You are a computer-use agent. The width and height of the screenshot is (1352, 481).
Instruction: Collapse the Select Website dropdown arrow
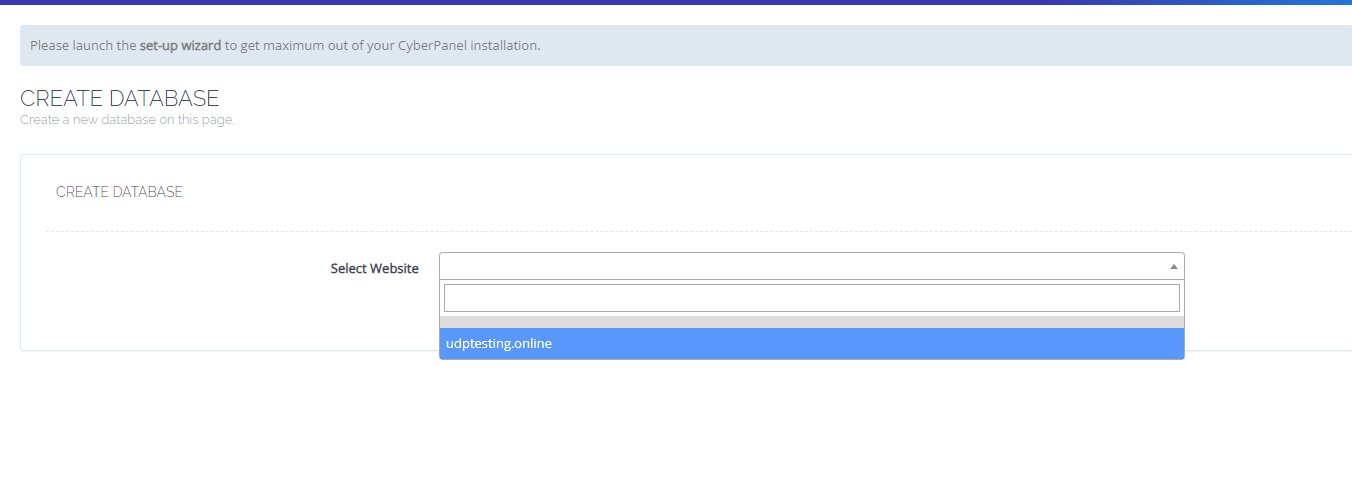point(1173,267)
